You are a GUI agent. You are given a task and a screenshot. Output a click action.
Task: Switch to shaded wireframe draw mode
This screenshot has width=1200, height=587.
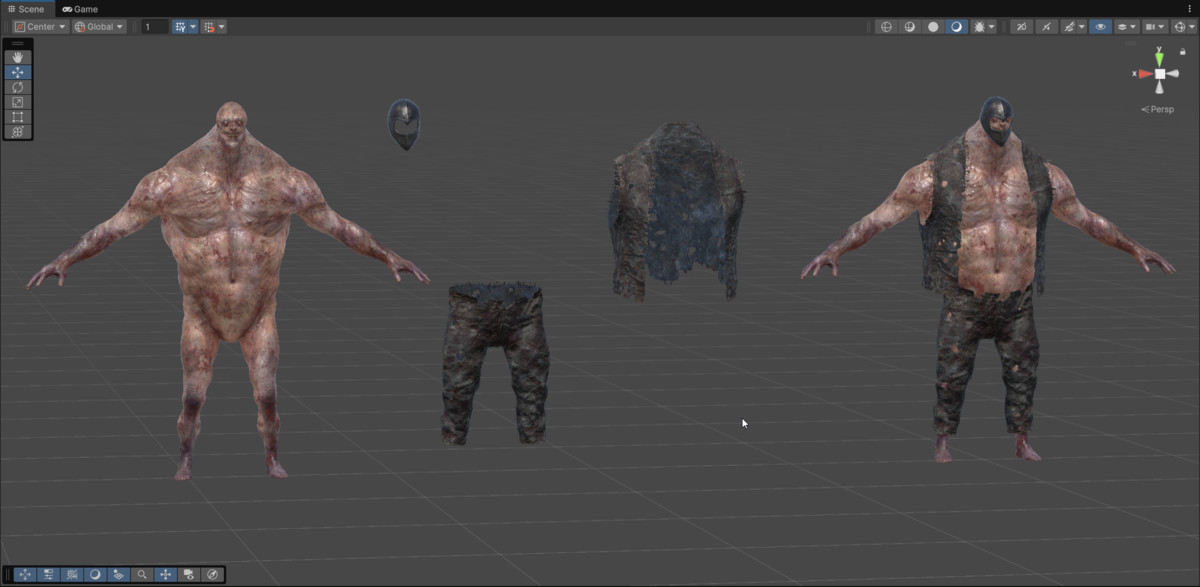(x=909, y=27)
